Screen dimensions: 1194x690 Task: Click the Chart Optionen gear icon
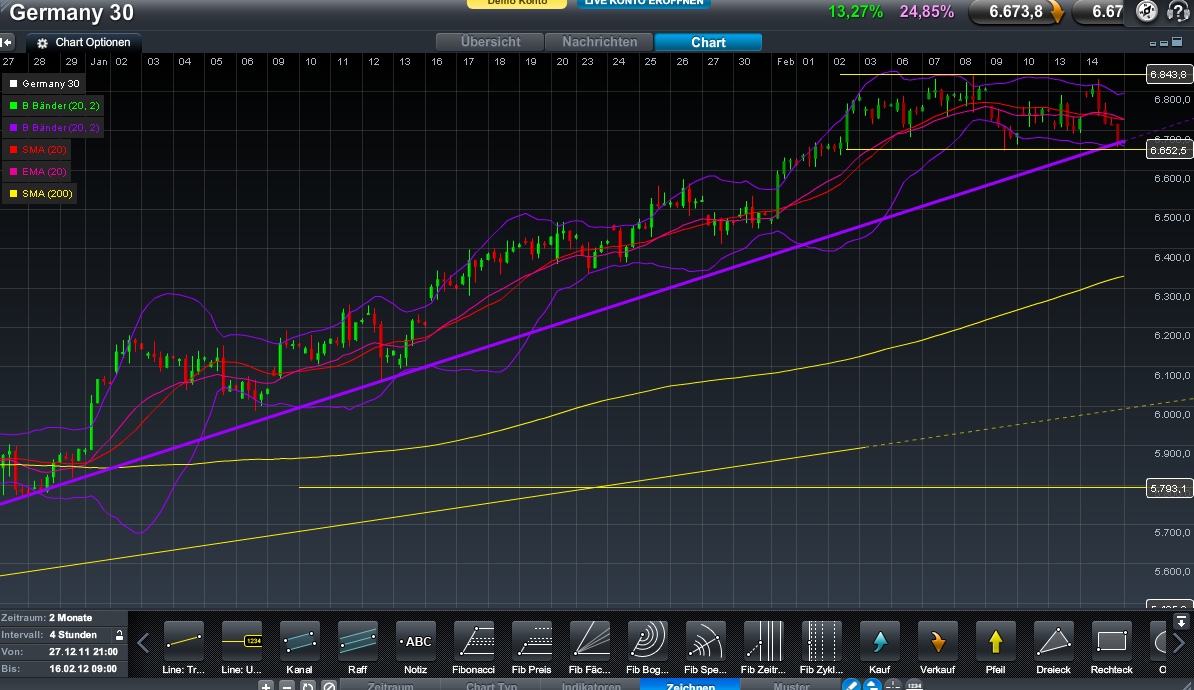pos(43,43)
